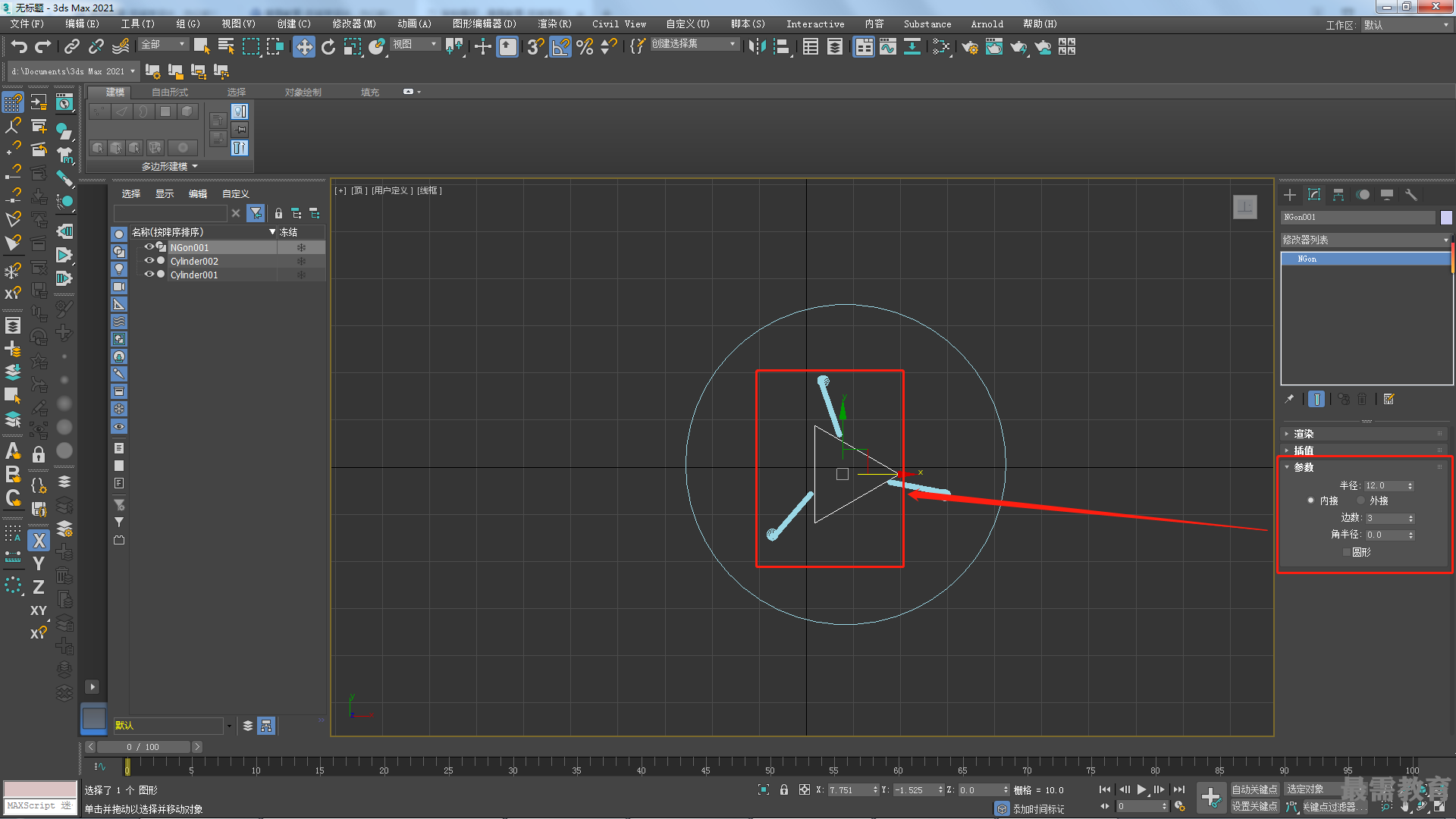
Task: Toggle Show End Result in modifier stack
Action: 1316,399
